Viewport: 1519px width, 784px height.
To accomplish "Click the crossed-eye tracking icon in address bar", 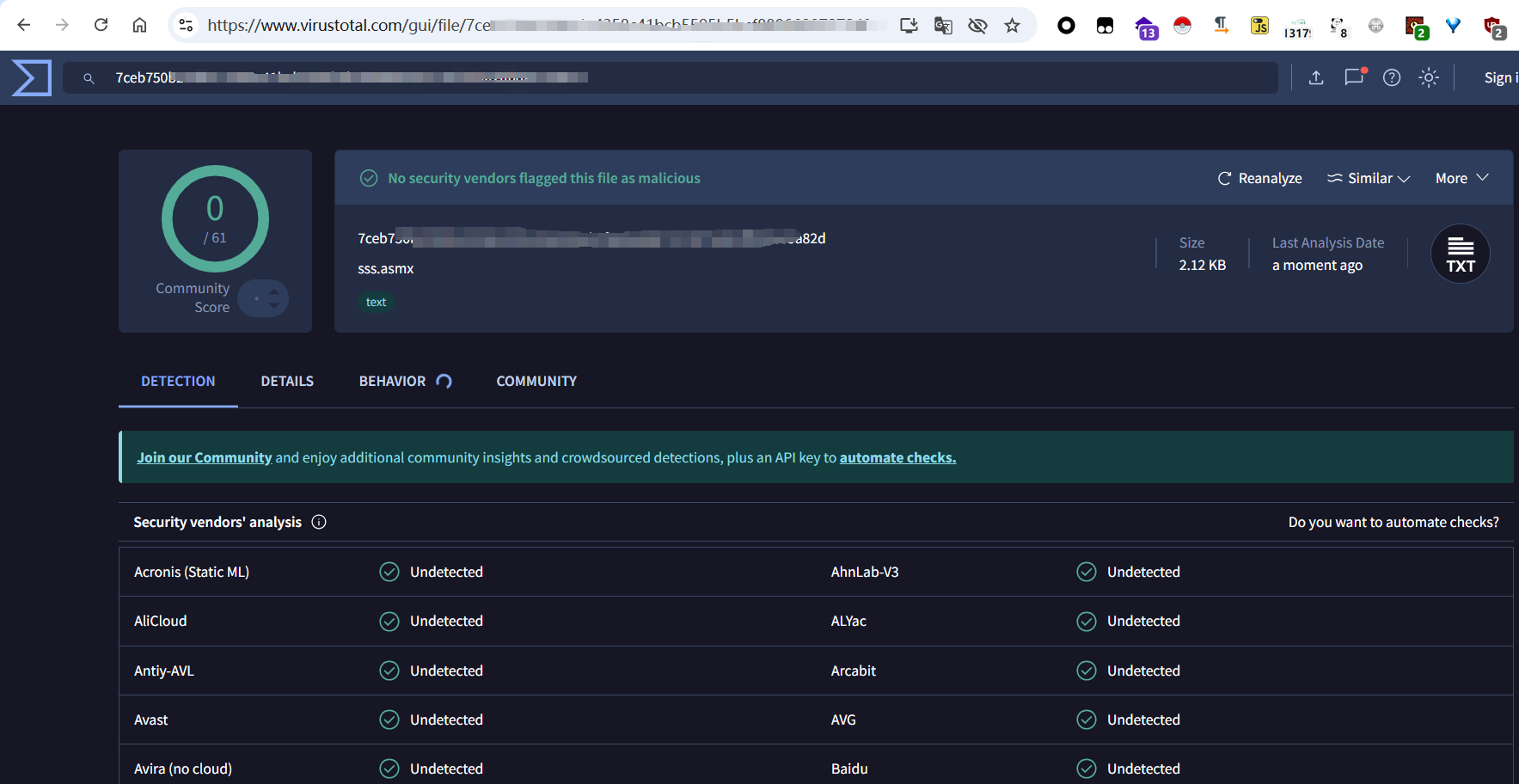I will [x=977, y=26].
